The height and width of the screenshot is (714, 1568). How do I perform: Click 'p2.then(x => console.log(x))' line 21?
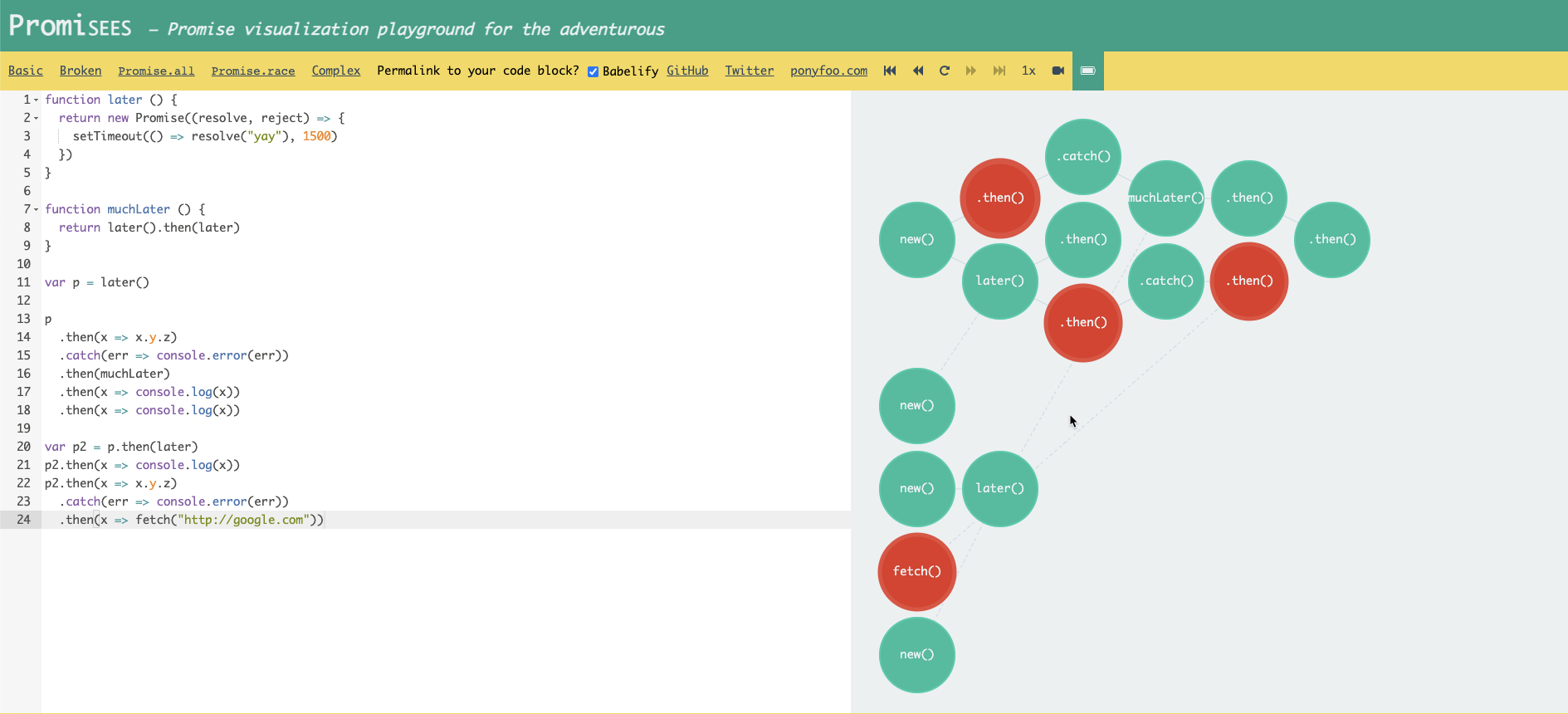click(x=142, y=465)
